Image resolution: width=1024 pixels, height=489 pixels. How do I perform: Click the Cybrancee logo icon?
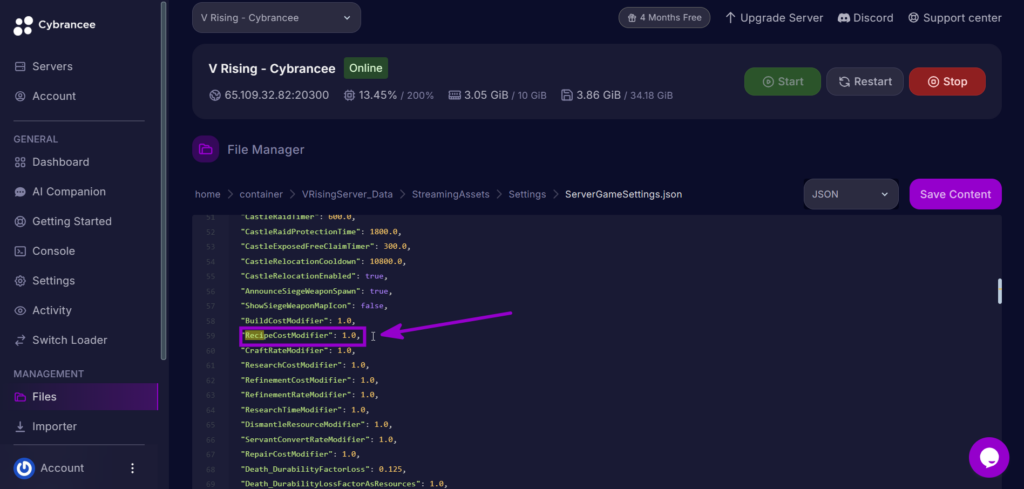(x=23, y=25)
